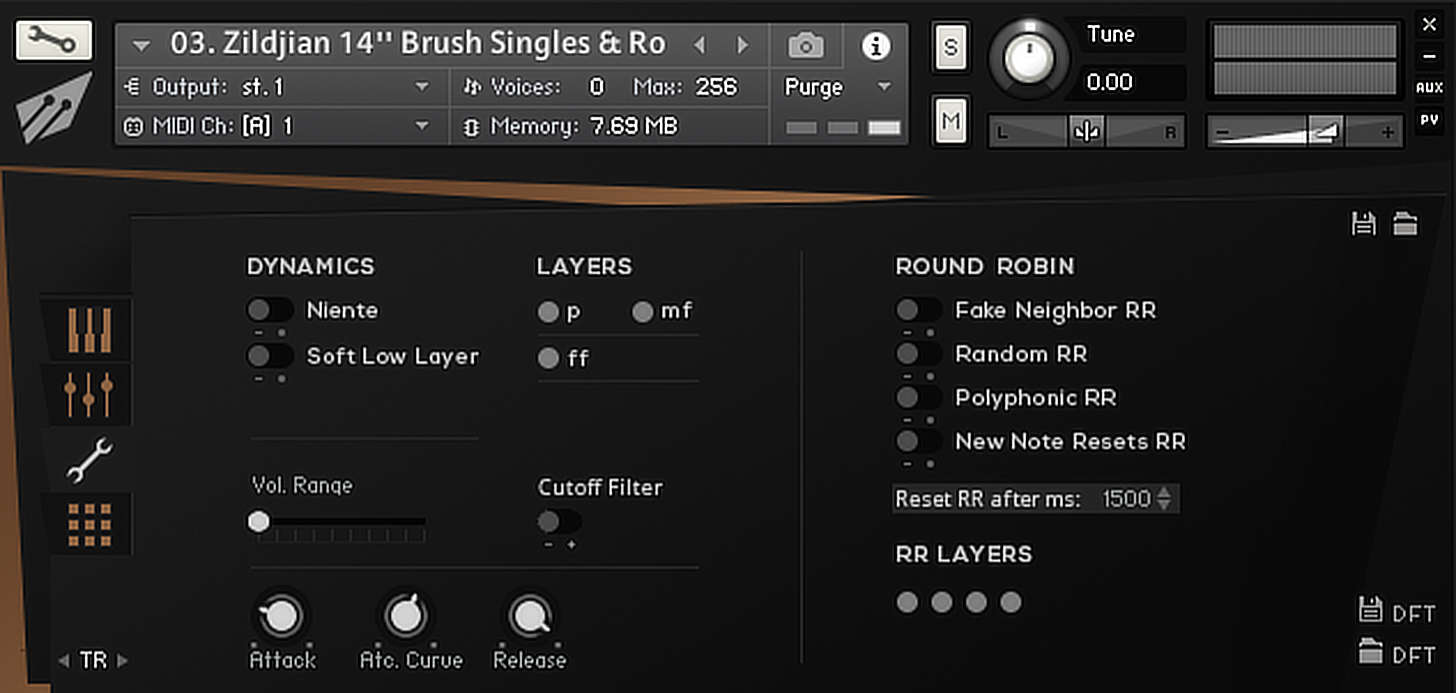Click the Reset RR after ms stepper arrows
Image resolution: width=1456 pixels, height=693 pixels.
1164,499
